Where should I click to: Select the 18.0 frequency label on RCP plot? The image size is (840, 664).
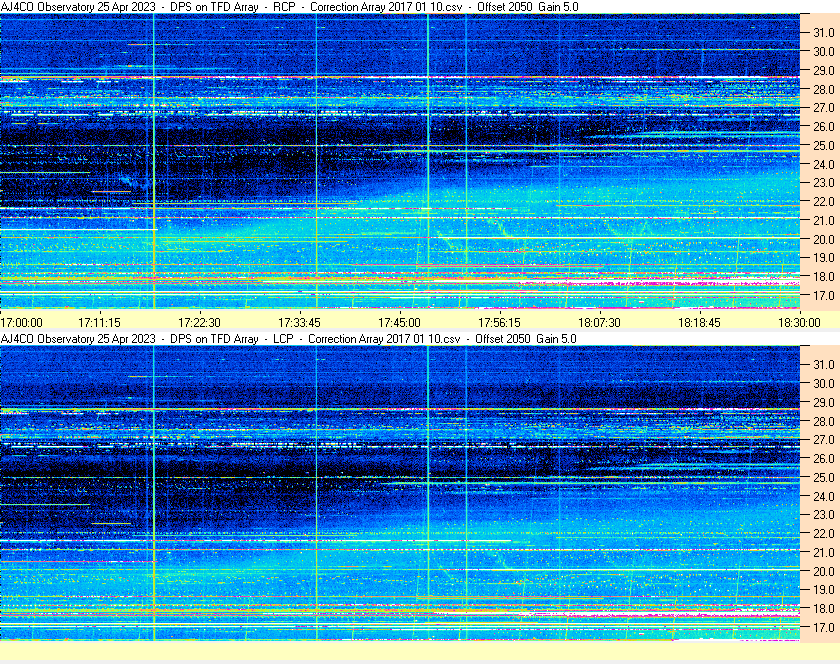click(x=824, y=277)
